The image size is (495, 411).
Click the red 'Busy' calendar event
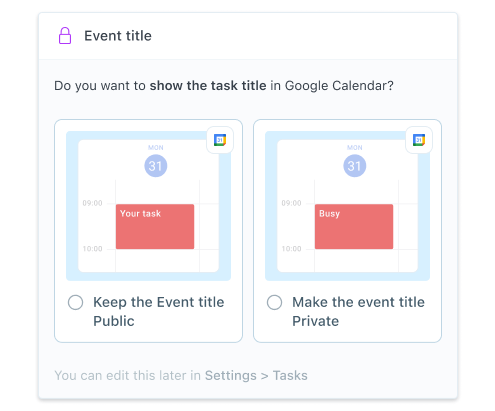(354, 227)
